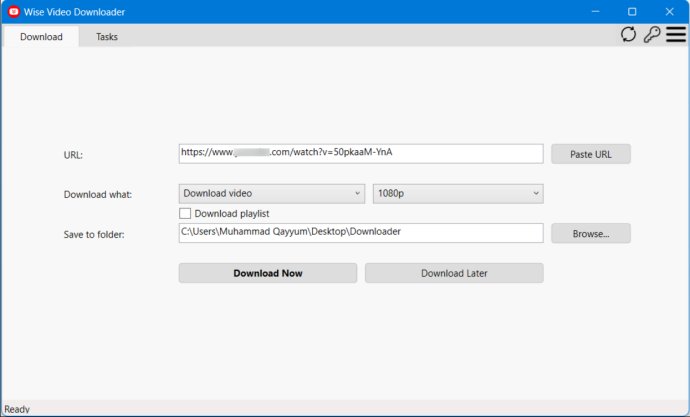Minimize the Wise Video Downloader window

click(595, 11)
